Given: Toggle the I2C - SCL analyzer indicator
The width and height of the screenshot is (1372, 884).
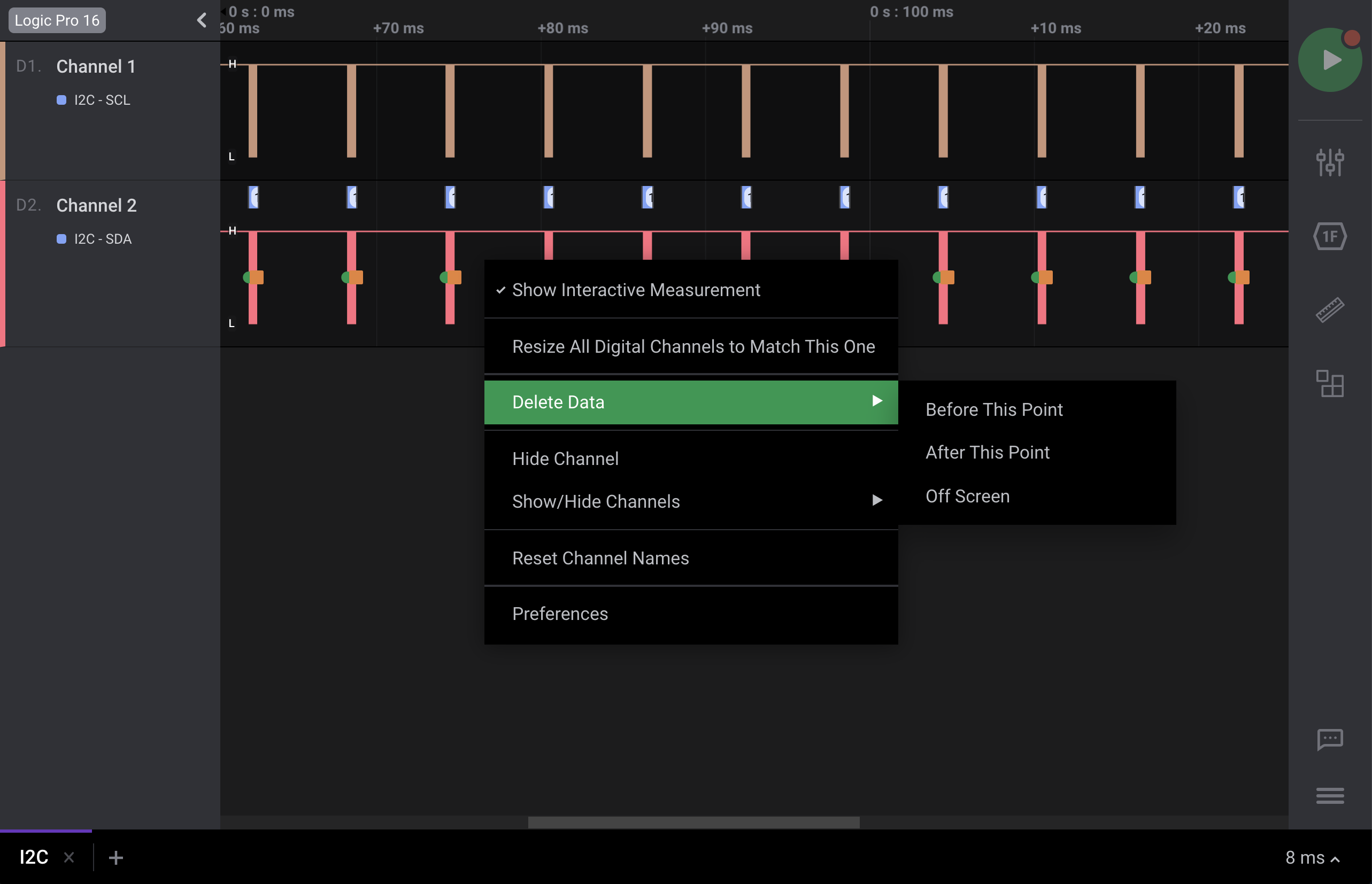Looking at the screenshot, I should 61,100.
